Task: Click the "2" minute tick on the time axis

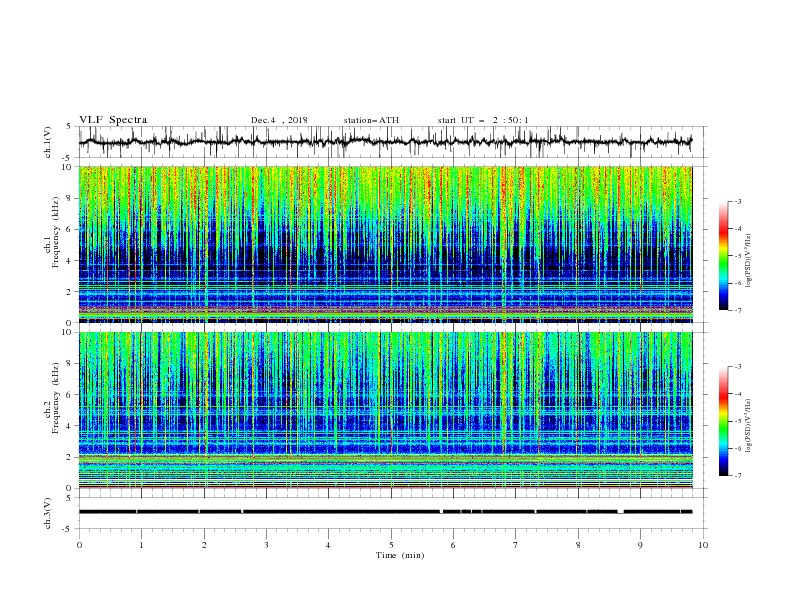Action: pos(204,545)
